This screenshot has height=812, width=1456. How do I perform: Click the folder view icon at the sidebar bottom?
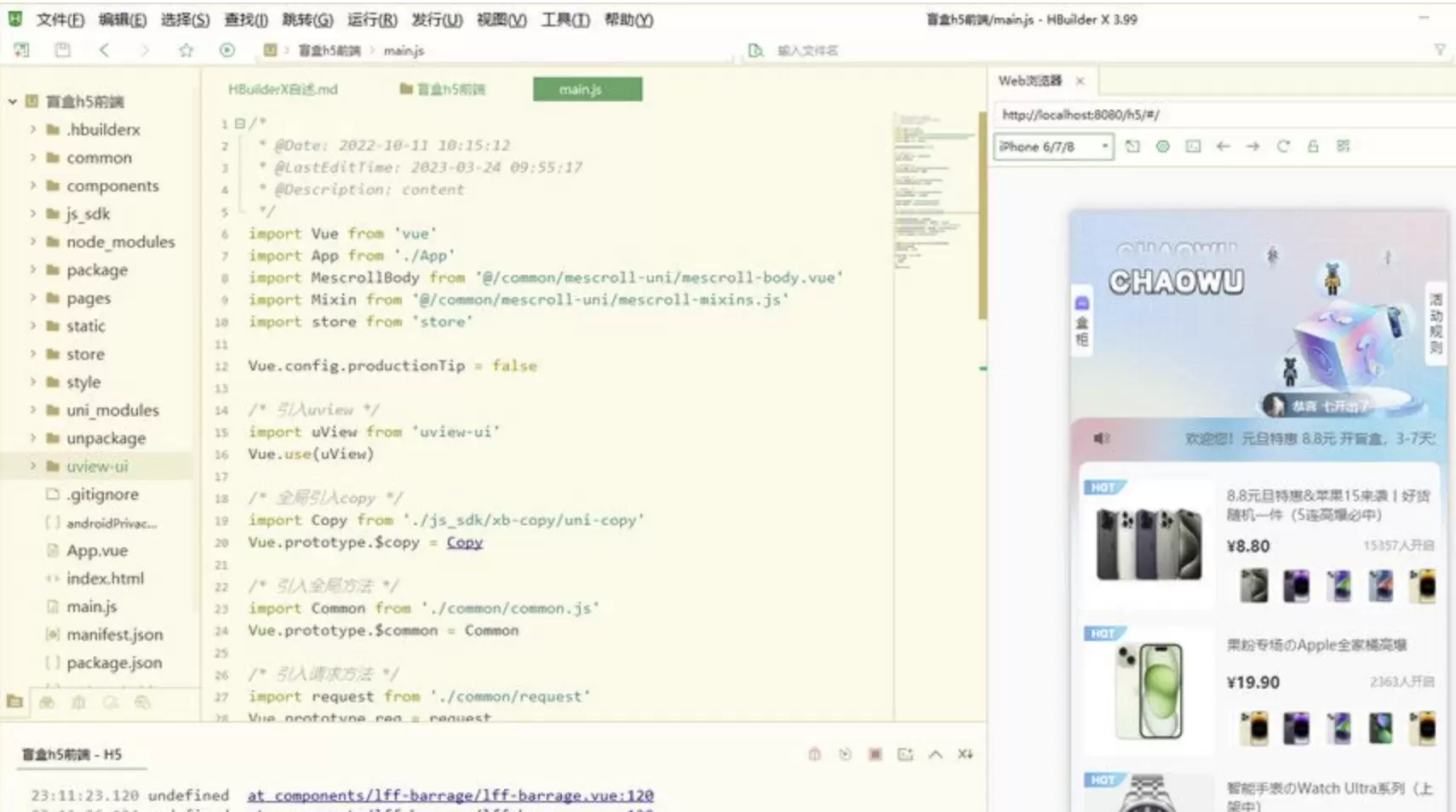click(x=14, y=702)
